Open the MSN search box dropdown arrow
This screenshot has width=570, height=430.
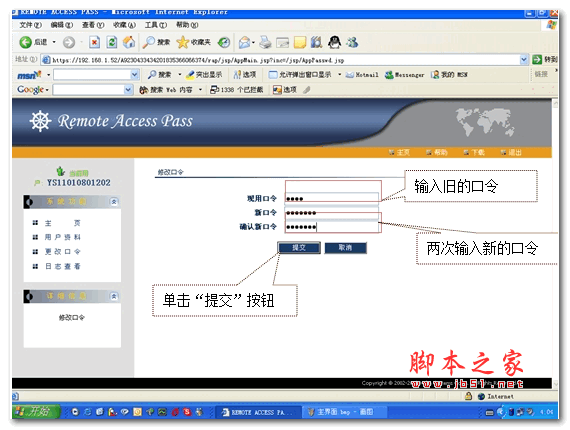(135, 75)
